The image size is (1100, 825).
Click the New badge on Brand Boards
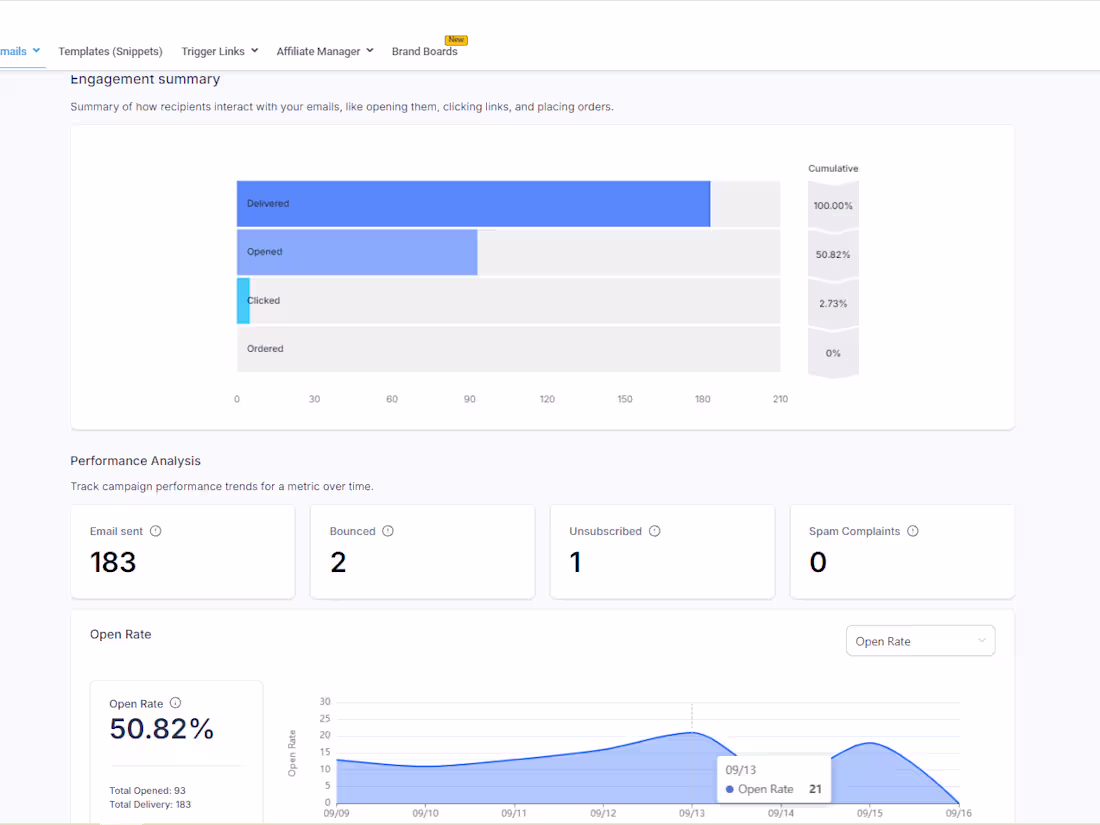pos(456,40)
